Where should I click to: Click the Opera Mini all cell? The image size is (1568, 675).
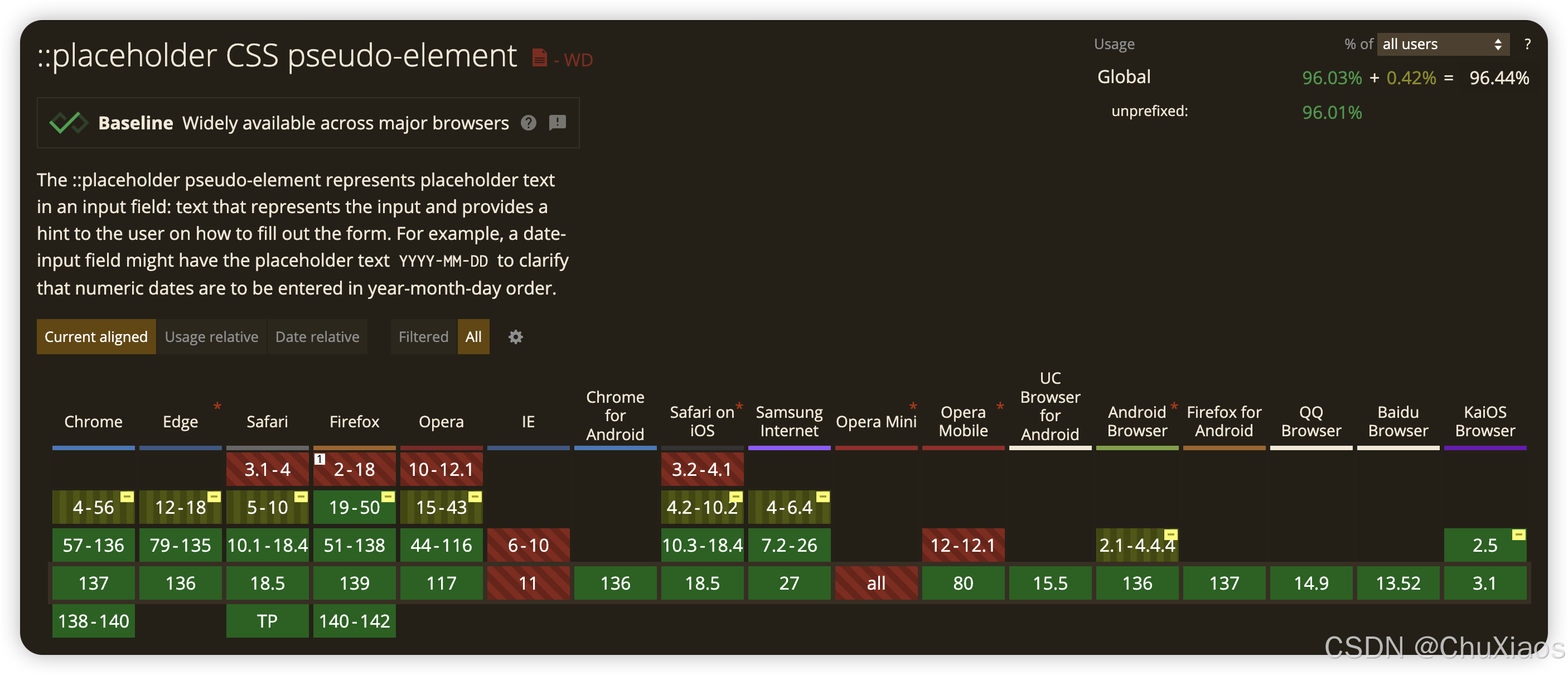pyautogui.click(x=876, y=583)
